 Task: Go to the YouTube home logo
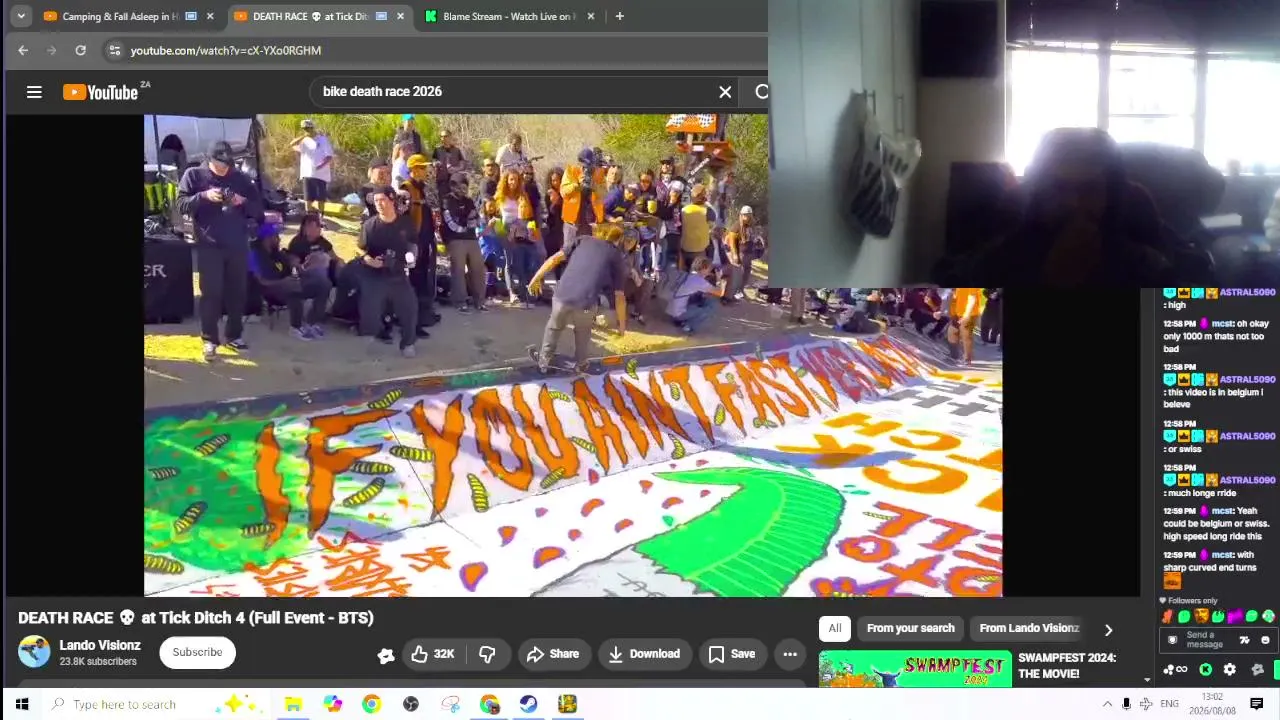tap(100, 92)
